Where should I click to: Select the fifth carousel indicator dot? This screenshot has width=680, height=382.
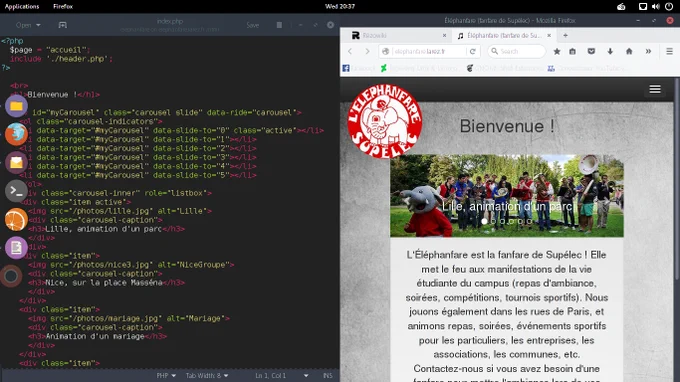pos(520,221)
